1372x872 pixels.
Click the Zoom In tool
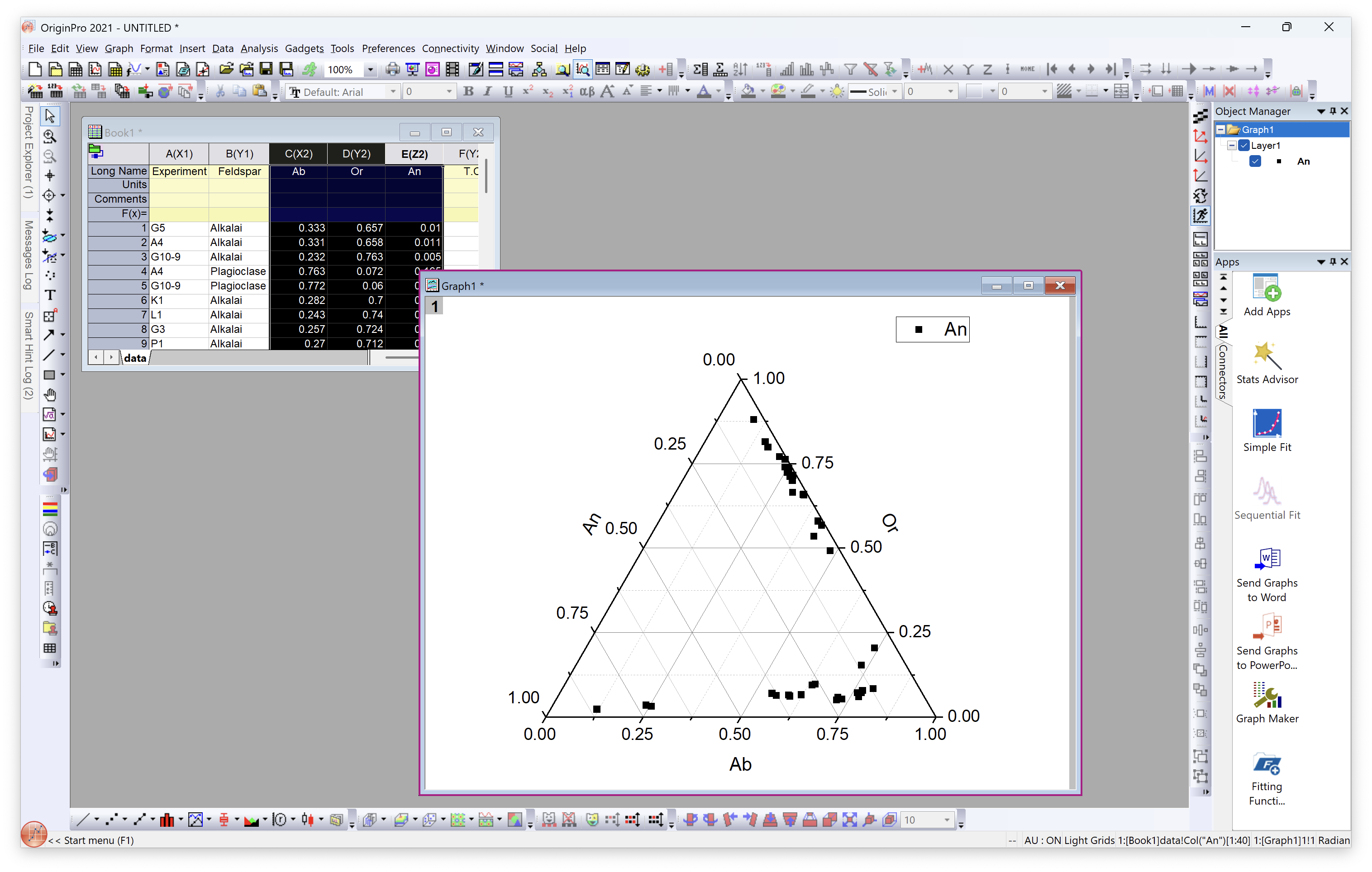(x=50, y=136)
